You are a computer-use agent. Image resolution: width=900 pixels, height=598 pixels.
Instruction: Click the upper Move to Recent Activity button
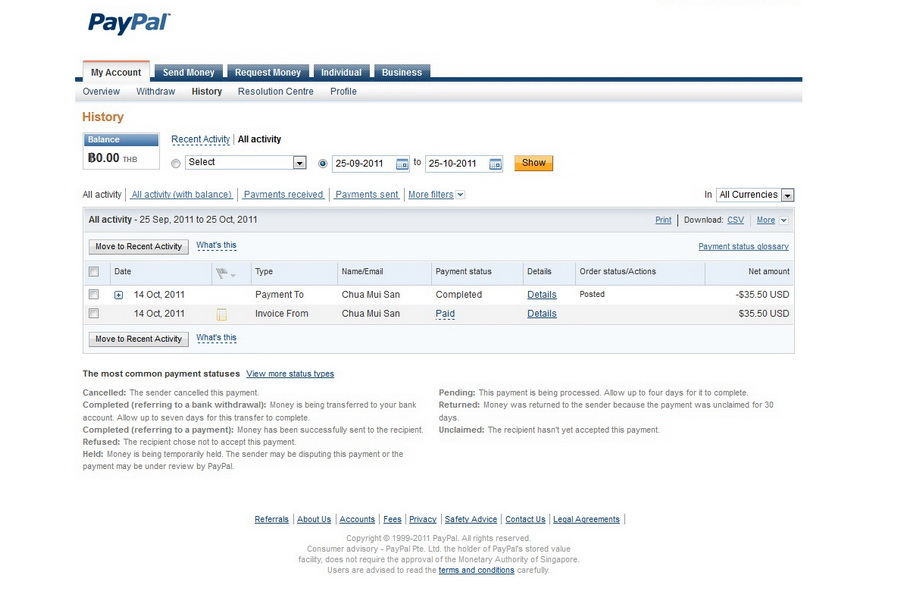pos(138,247)
